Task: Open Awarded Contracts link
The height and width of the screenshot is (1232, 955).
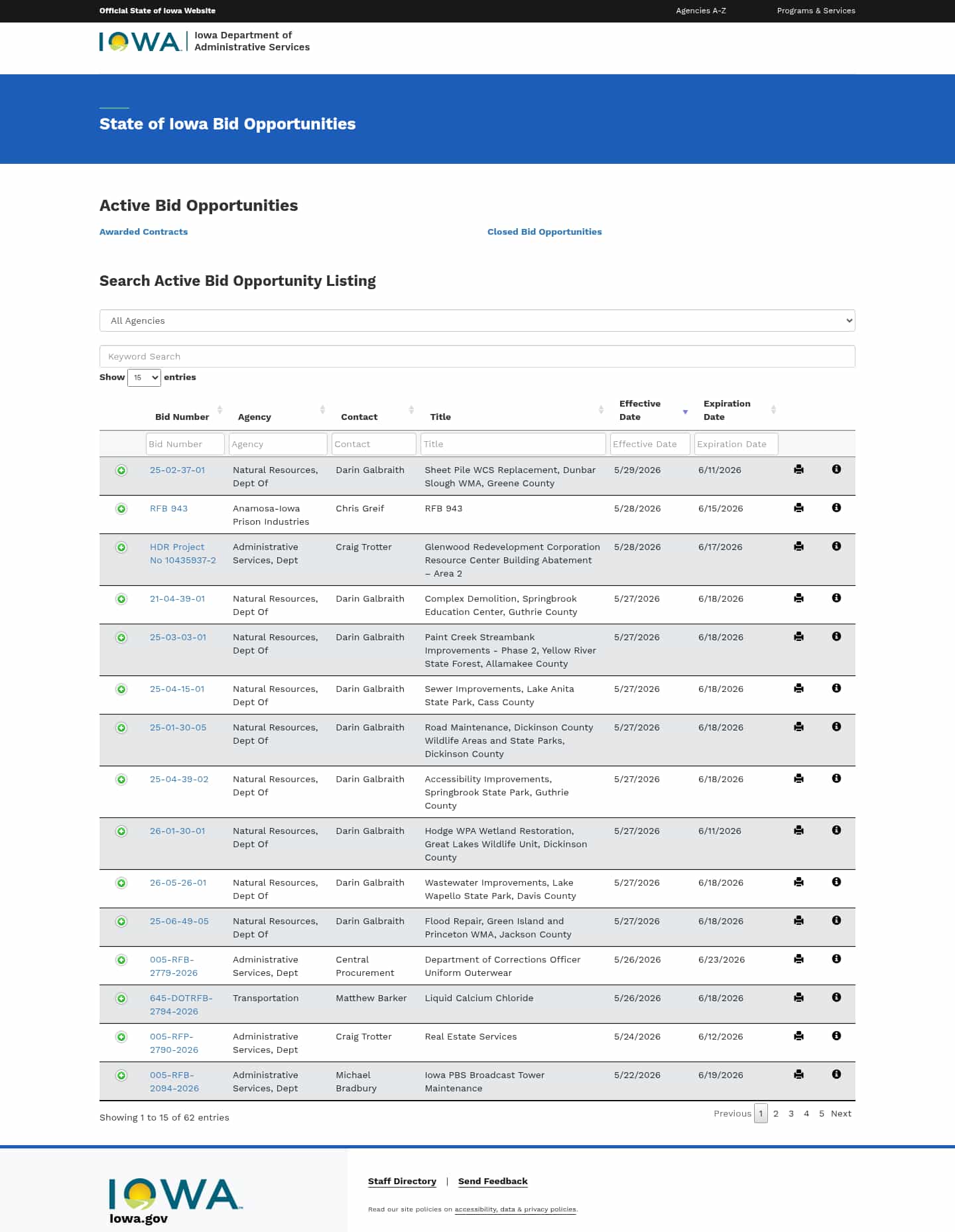Action: pyautogui.click(x=143, y=232)
